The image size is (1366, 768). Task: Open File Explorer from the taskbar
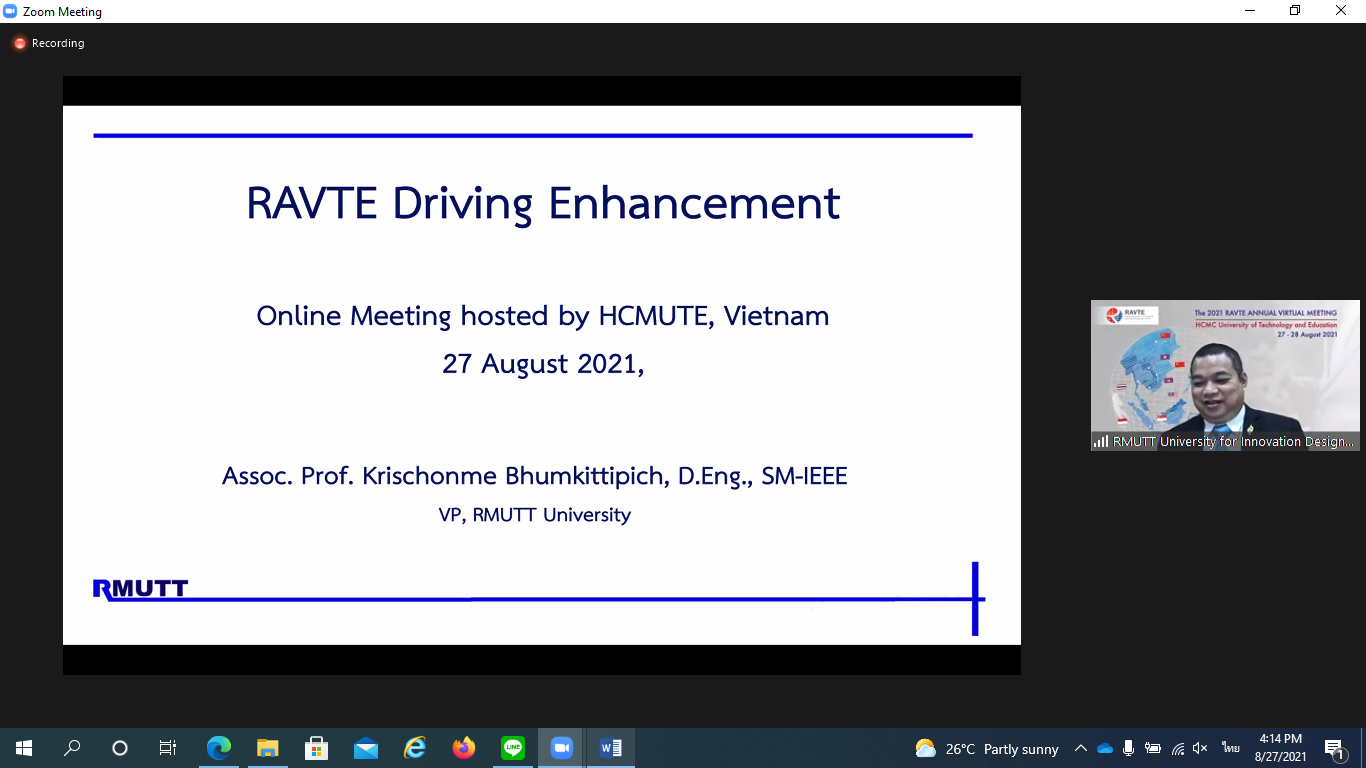pyautogui.click(x=267, y=748)
